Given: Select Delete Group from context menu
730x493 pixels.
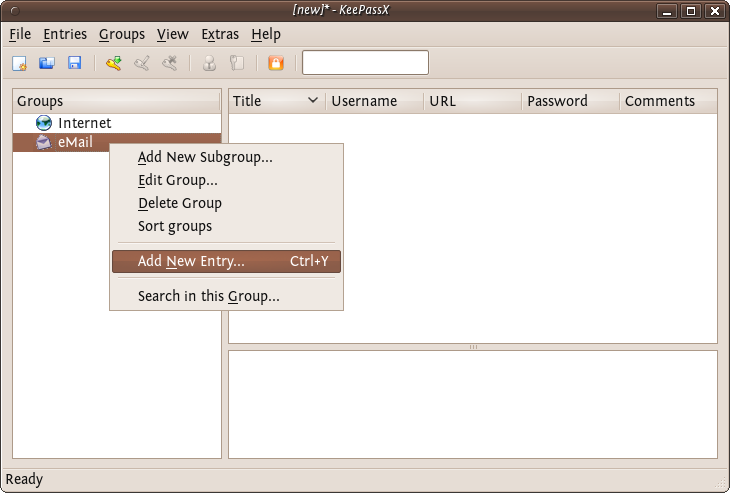Looking at the screenshot, I should pos(180,203).
